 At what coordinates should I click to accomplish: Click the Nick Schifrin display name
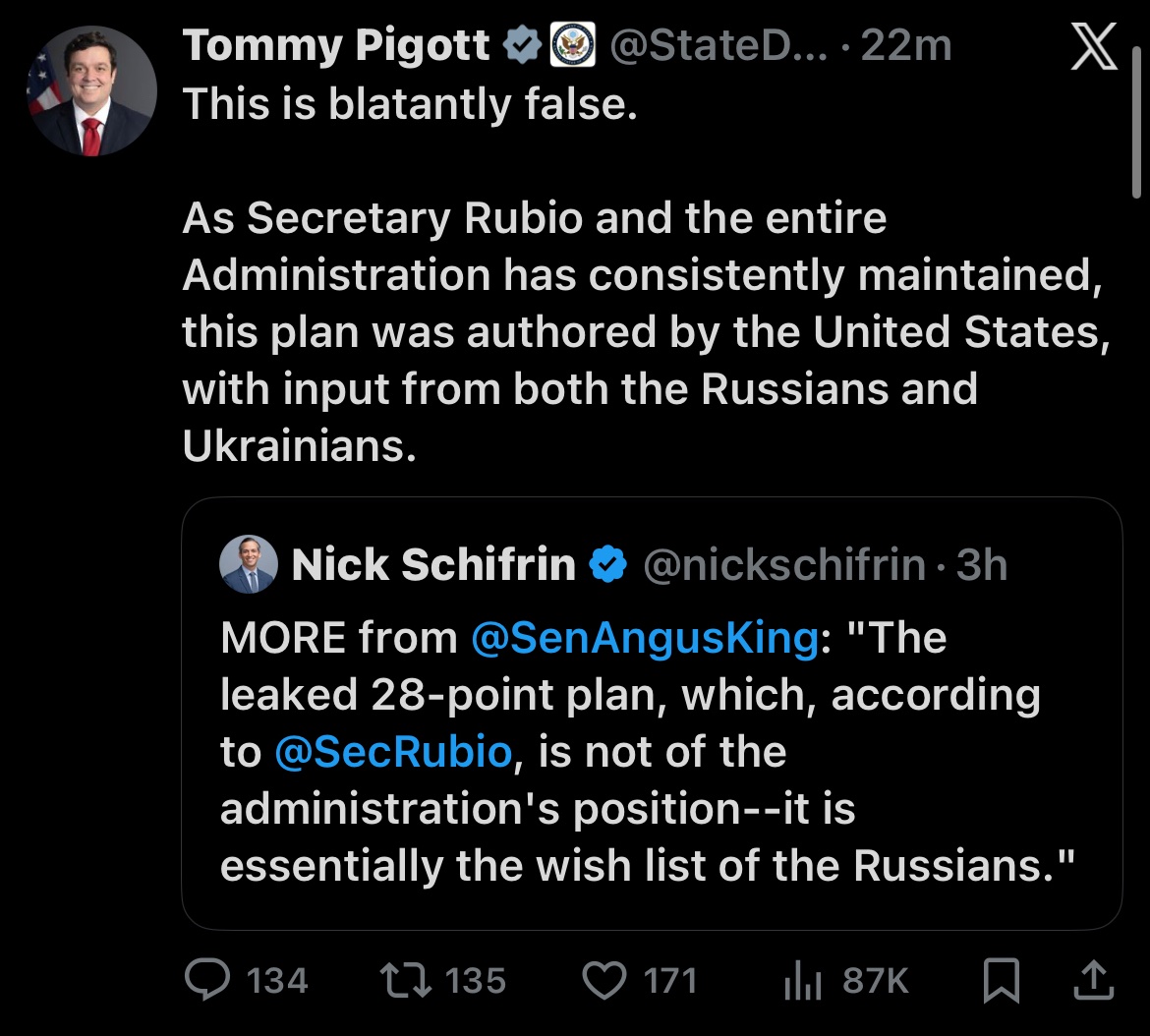(433, 565)
